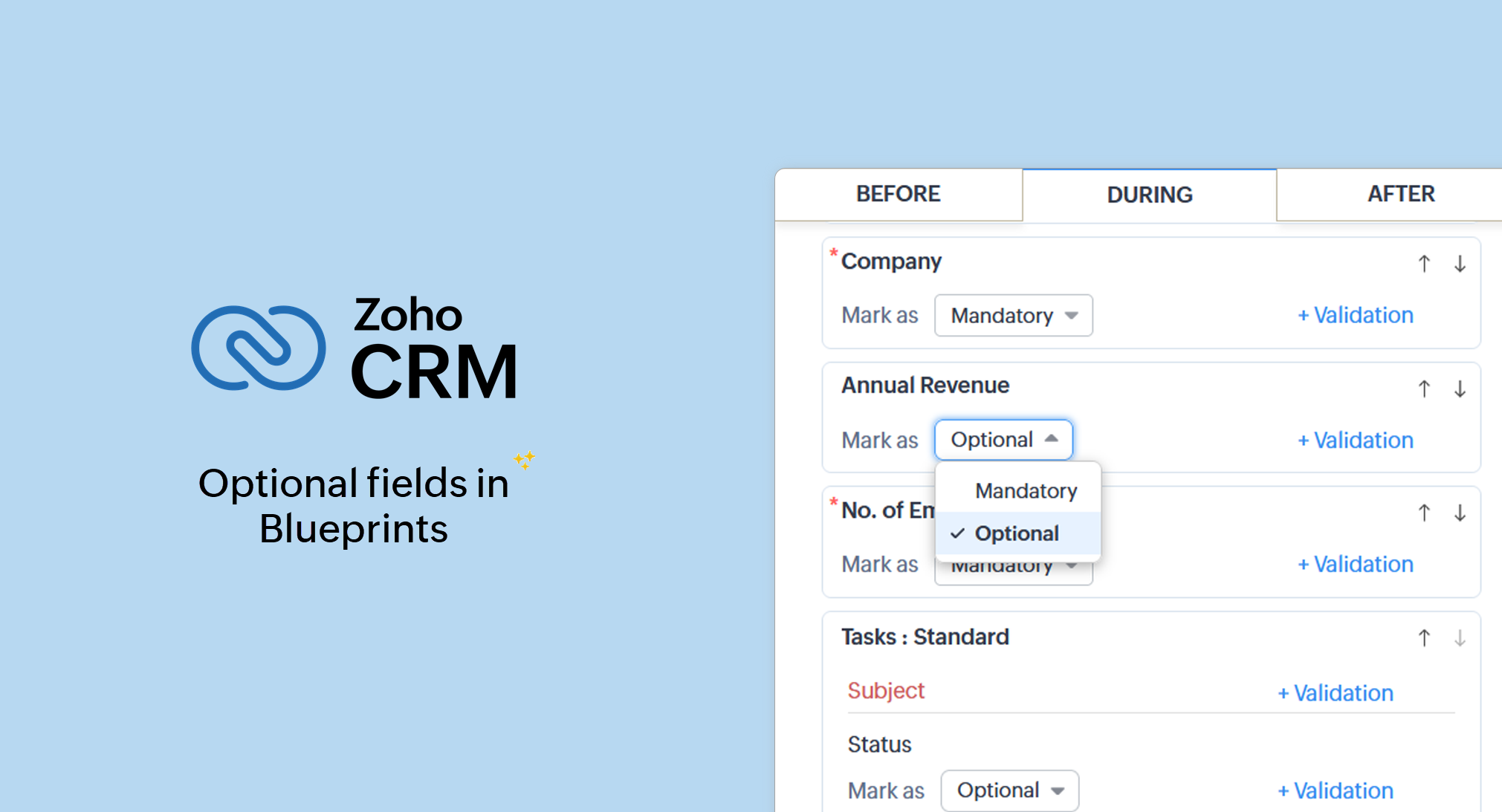This screenshot has height=812, width=1502.
Task: Move Company field up with arrow
Action: tap(1423, 264)
